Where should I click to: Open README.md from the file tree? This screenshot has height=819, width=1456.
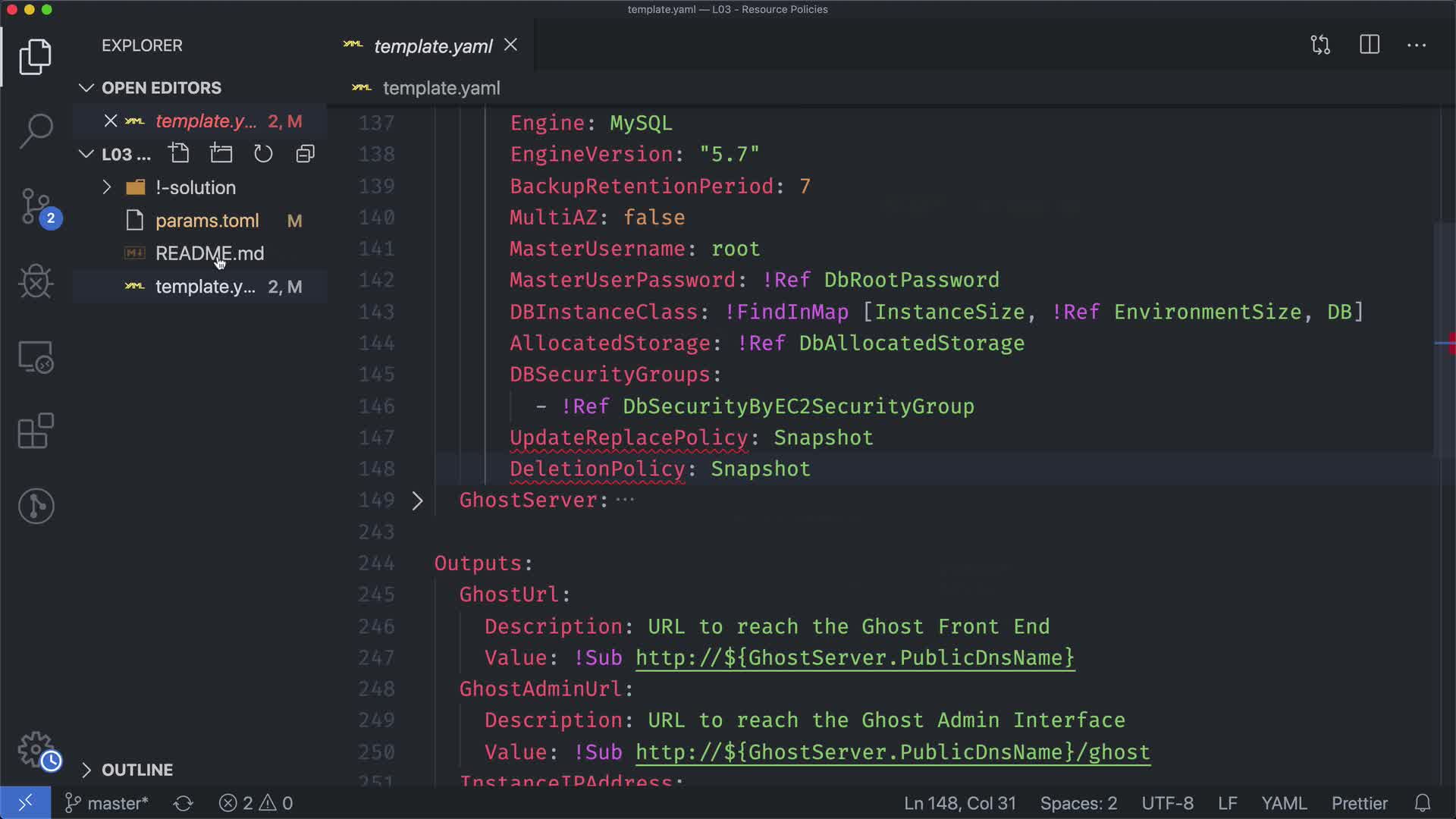pyautogui.click(x=209, y=253)
